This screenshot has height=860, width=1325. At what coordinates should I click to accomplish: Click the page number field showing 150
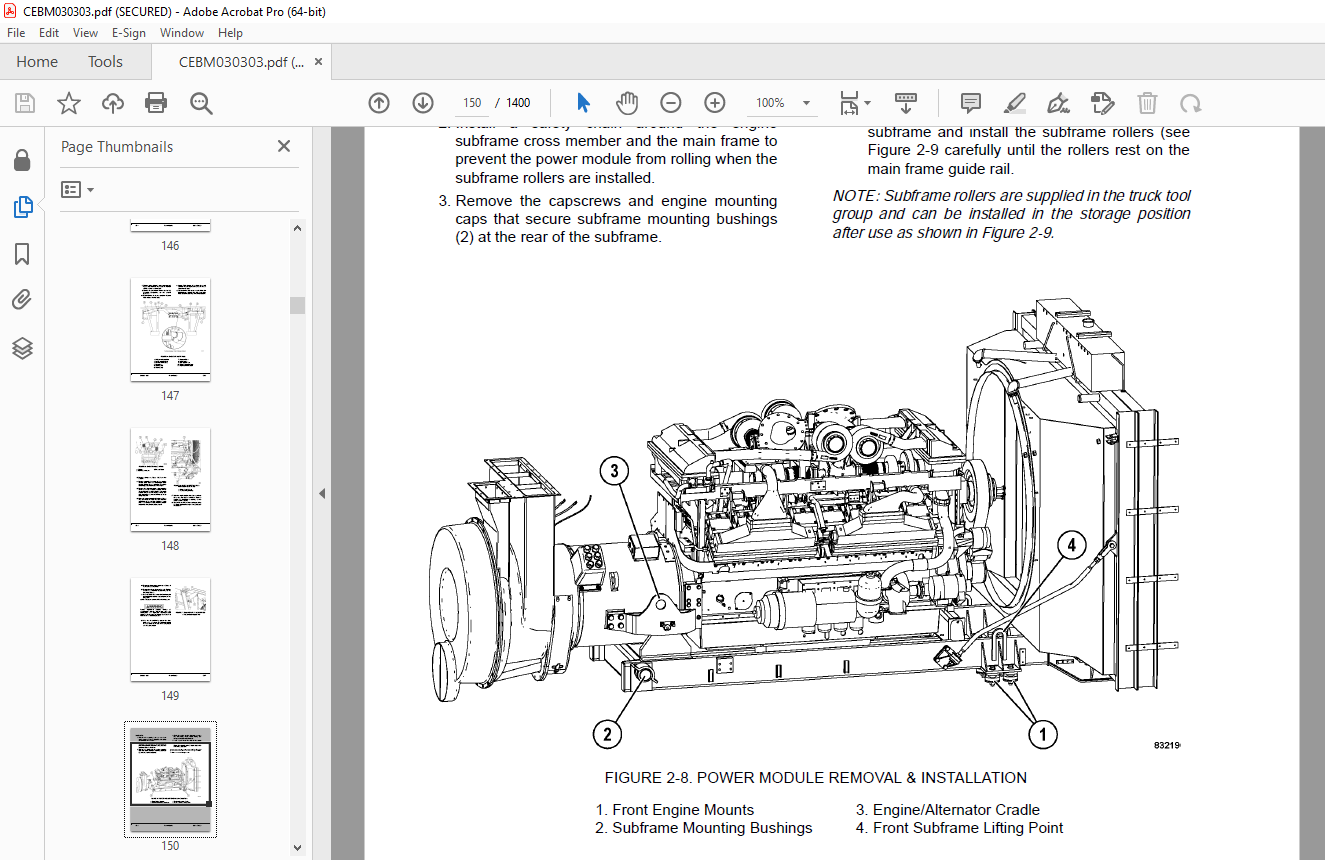473,102
